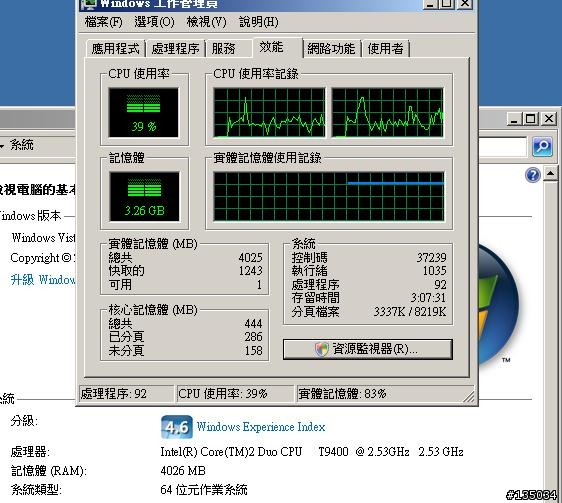
Task: Switch to the 服務 tab
Action: 223,48
